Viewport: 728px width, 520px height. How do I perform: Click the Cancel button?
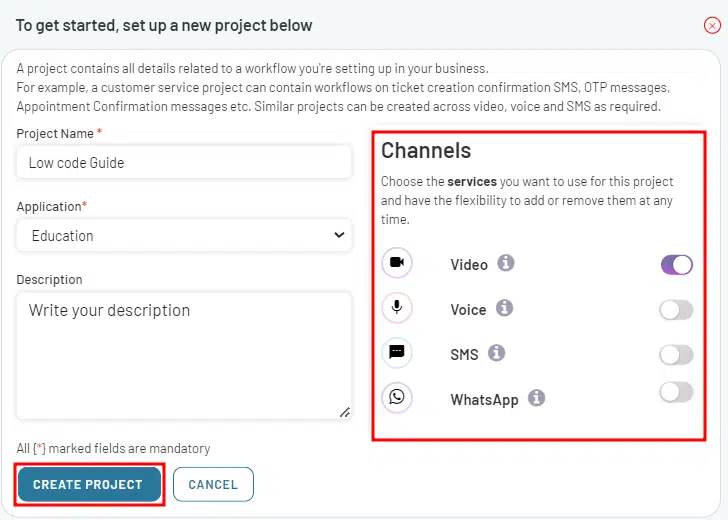point(213,484)
